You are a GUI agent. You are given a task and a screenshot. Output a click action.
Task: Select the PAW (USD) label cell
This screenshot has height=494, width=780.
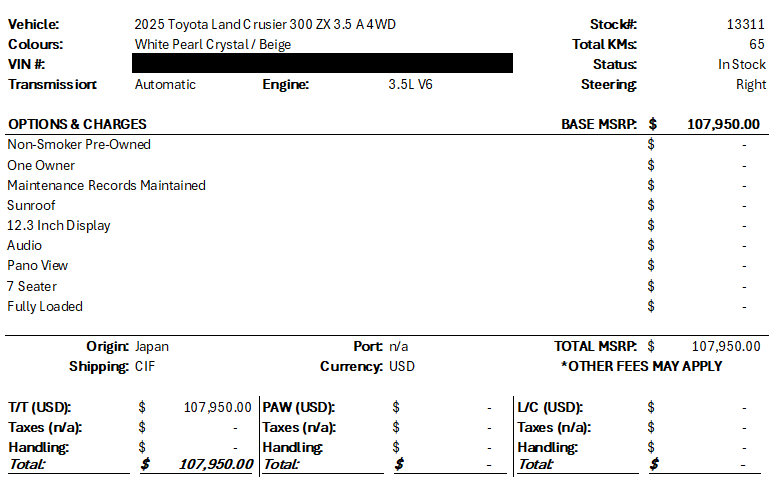coord(298,407)
